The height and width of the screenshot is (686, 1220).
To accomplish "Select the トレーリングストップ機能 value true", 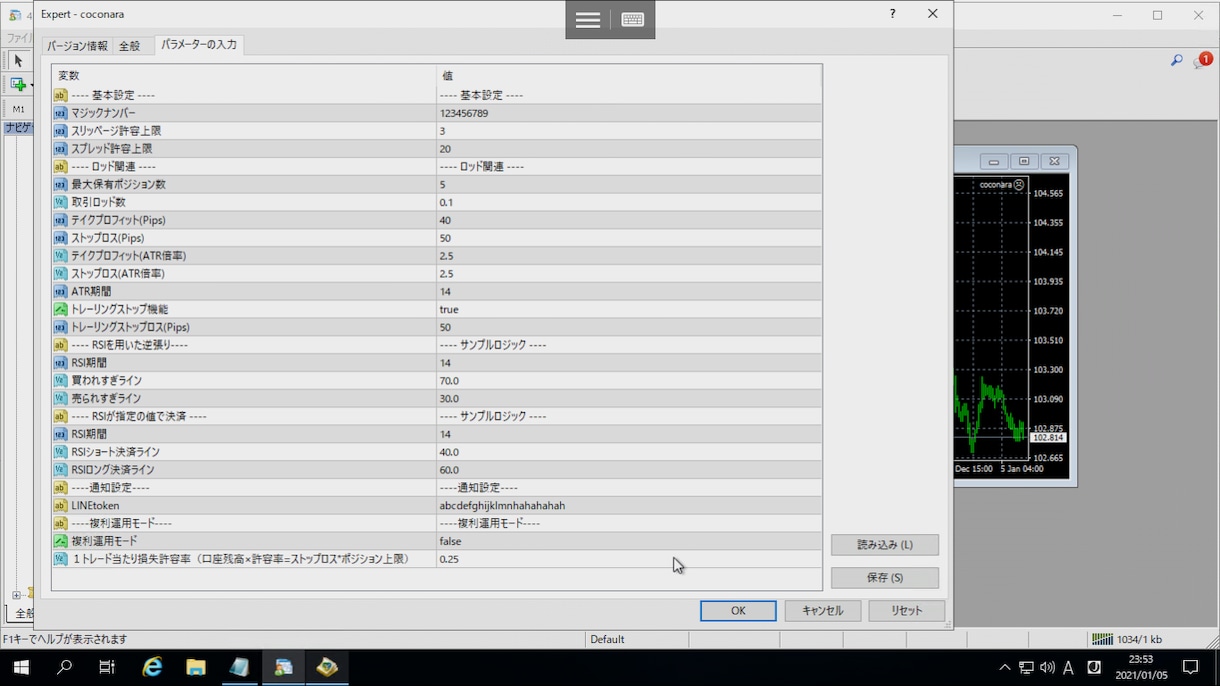I will 449,309.
